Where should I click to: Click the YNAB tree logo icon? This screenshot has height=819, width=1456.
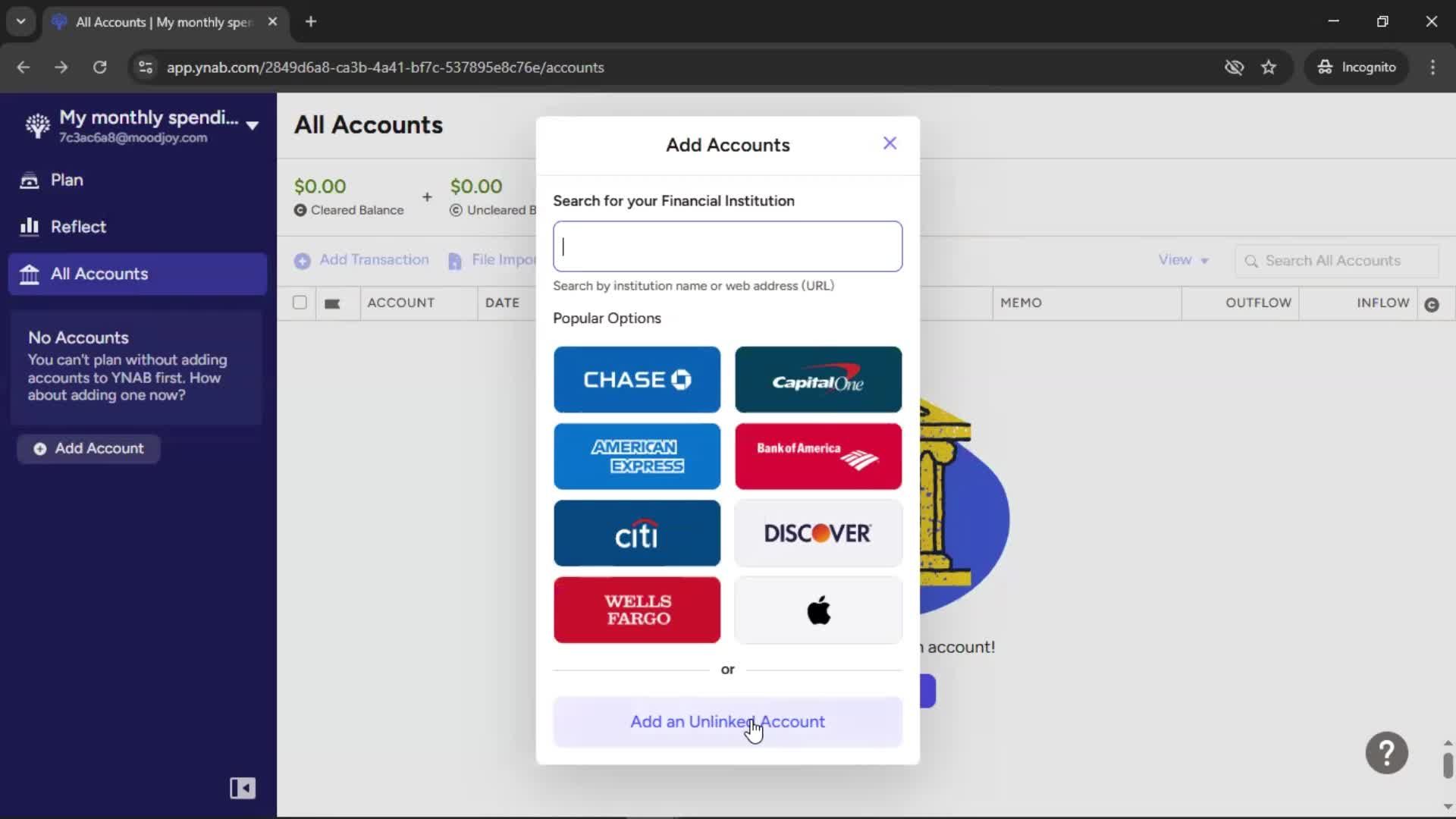coord(37,125)
